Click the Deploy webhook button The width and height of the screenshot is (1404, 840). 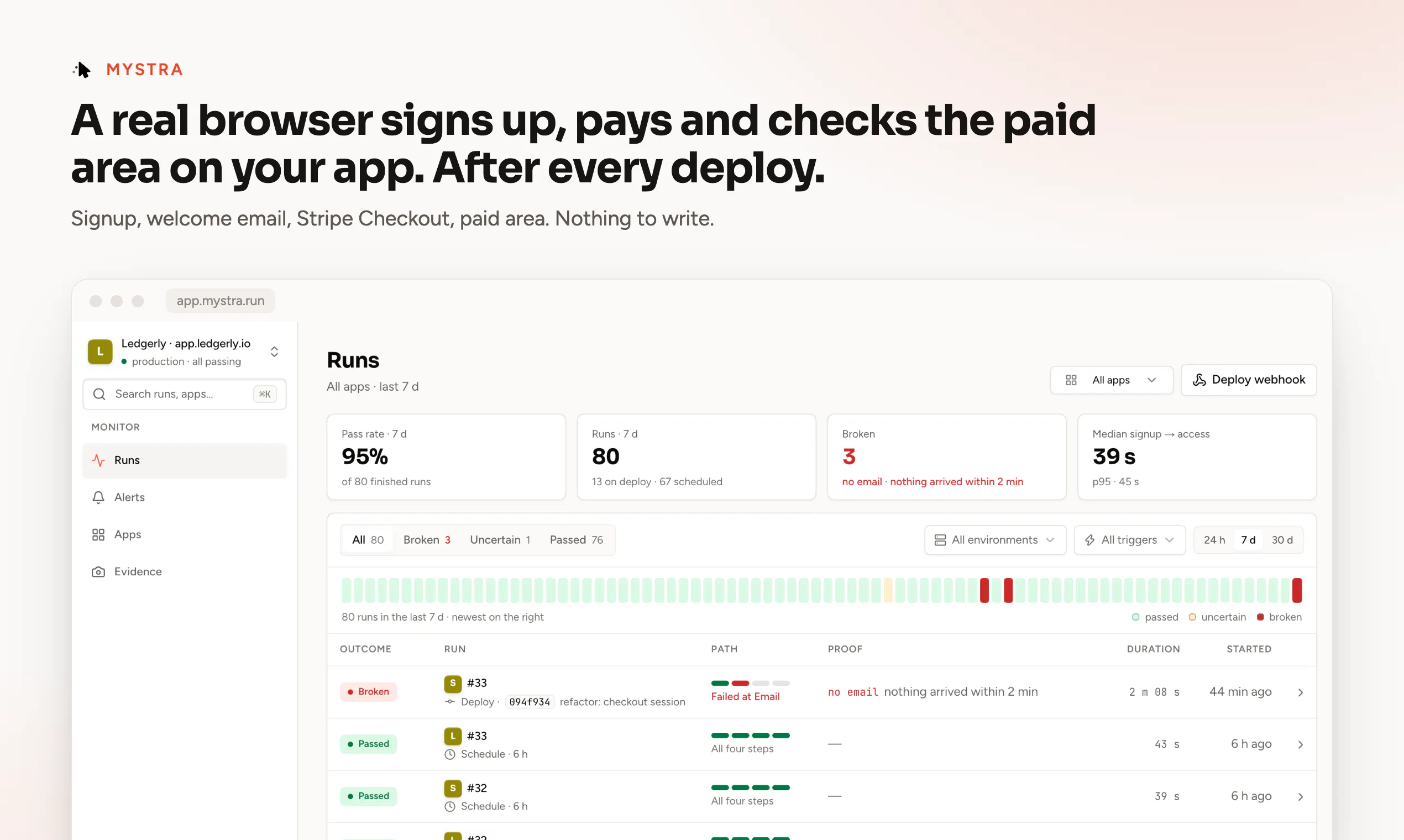pos(1248,380)
